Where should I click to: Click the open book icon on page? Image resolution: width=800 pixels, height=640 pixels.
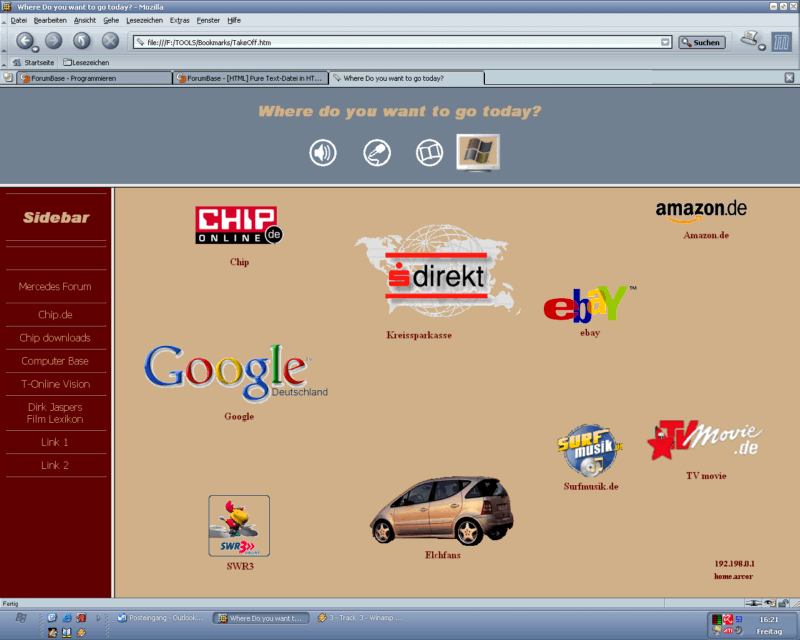430,152
